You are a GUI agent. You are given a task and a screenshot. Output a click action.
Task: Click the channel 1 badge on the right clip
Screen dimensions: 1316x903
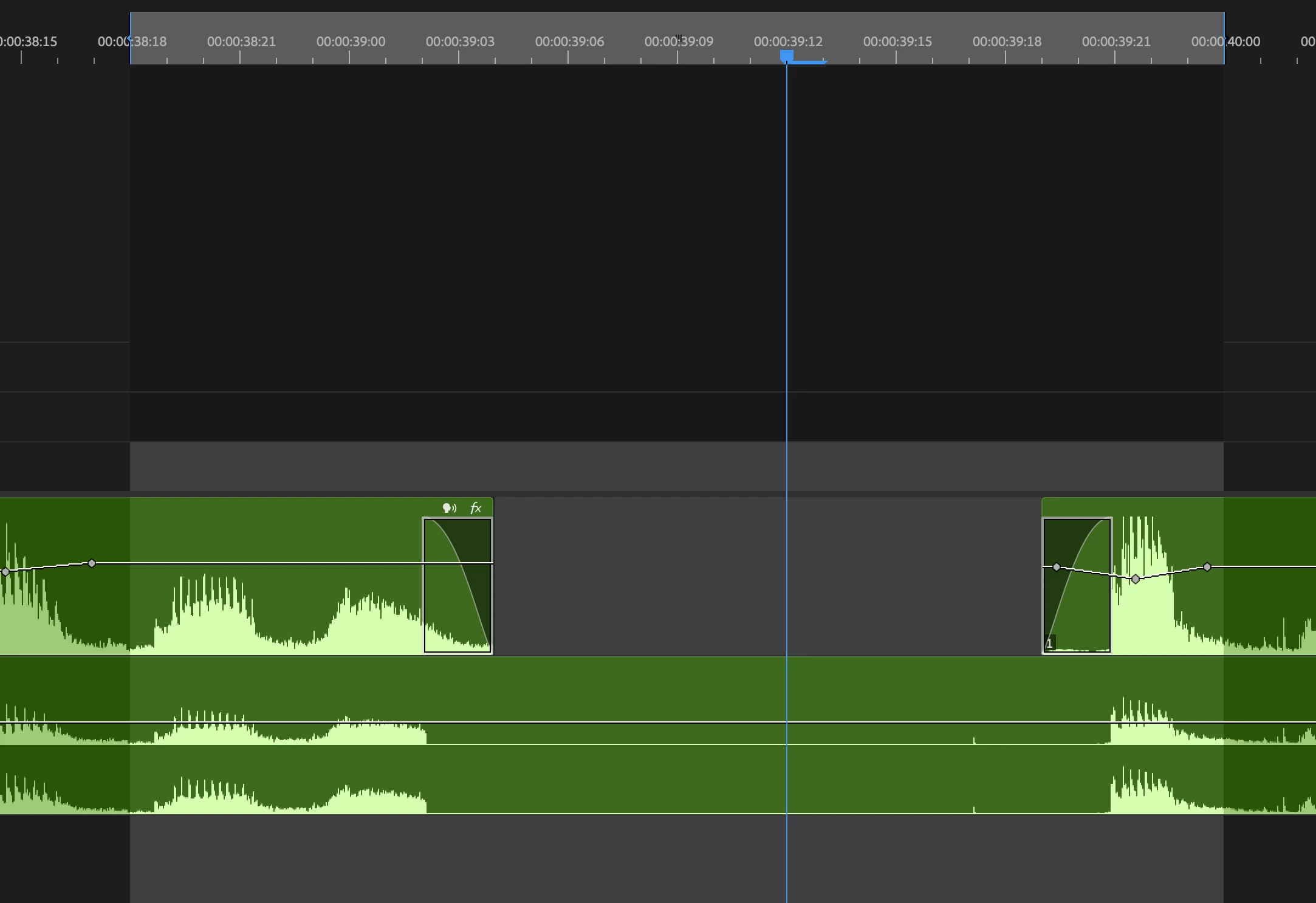[1049, 644]
